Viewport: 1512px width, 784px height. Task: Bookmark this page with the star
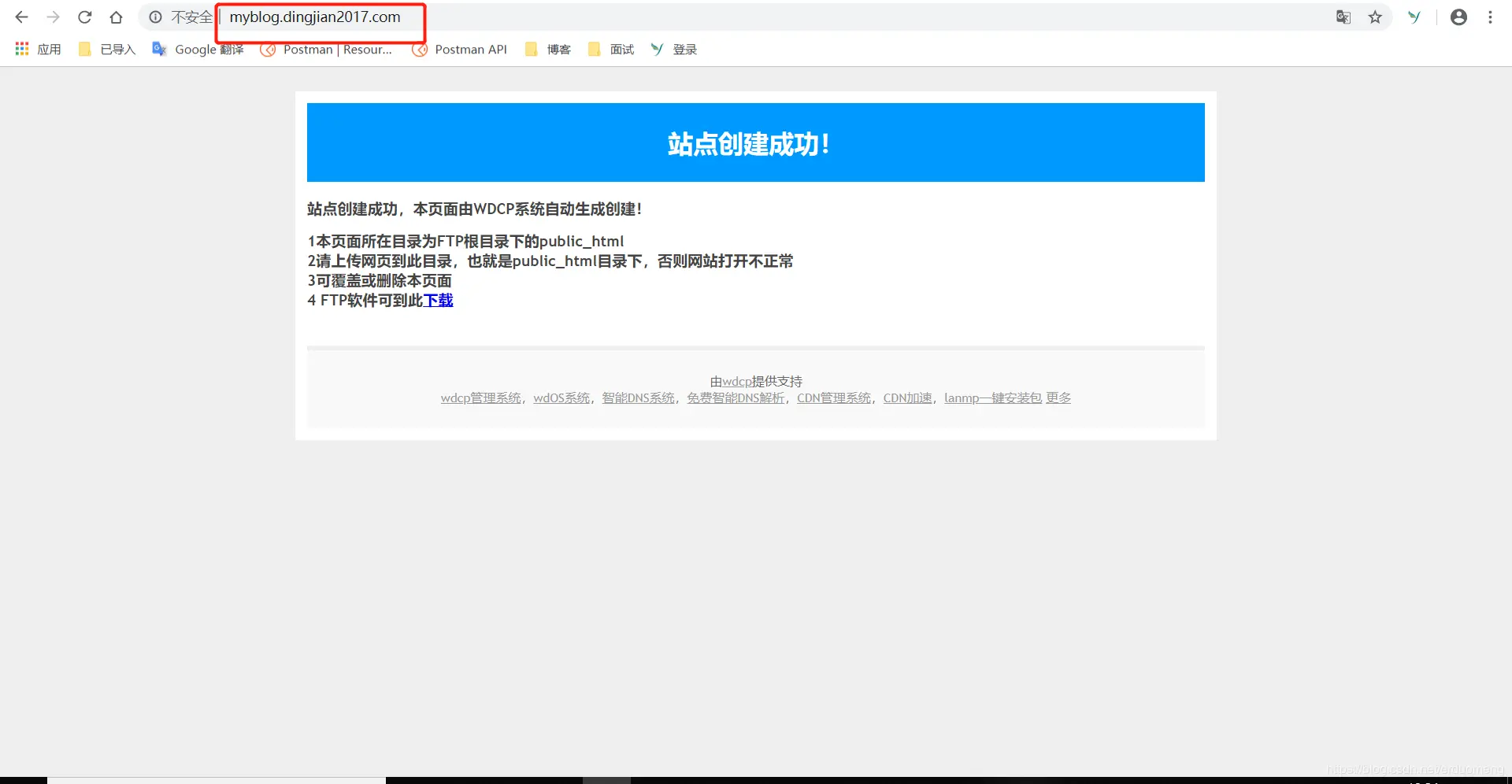(x=1375, y=17)
